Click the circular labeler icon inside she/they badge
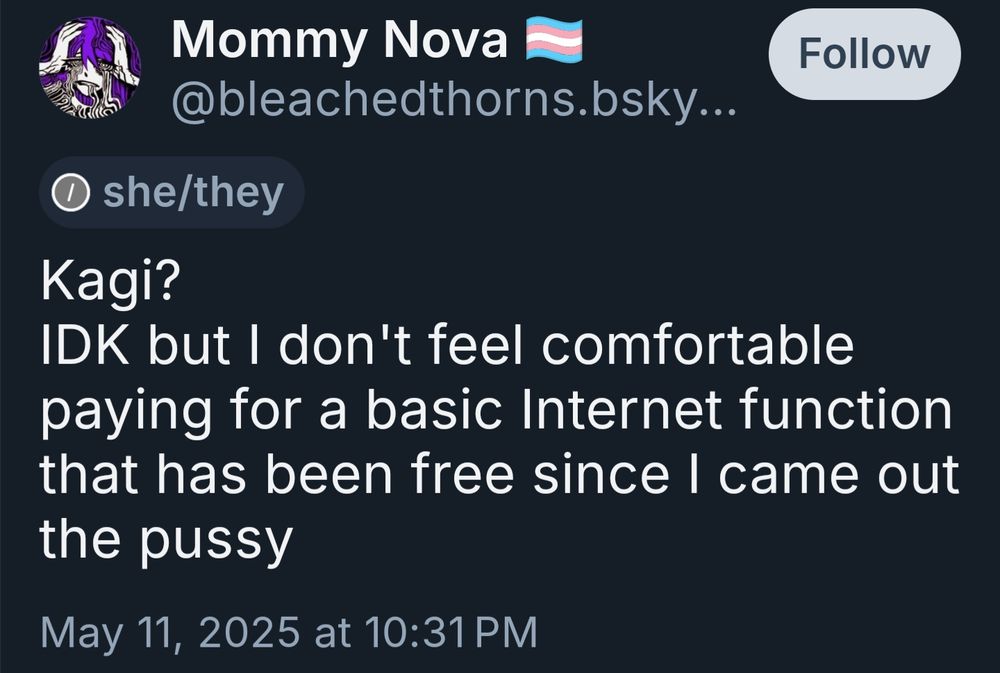 pyautogui.click(x=70, y=193)
